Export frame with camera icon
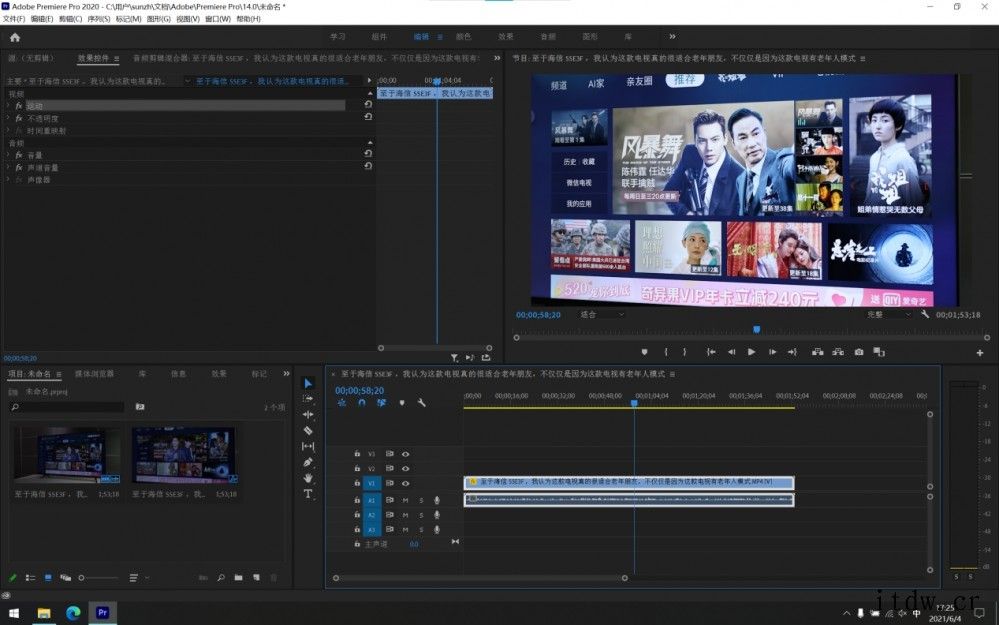The width and height of the screenshot is (999, 625). [859, 352]
